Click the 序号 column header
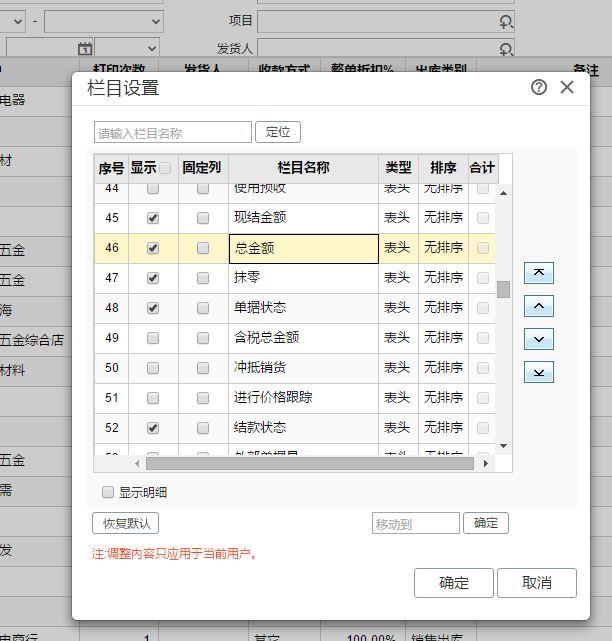The height and width of the screenshot is (641, 612). tap(111, 168)
